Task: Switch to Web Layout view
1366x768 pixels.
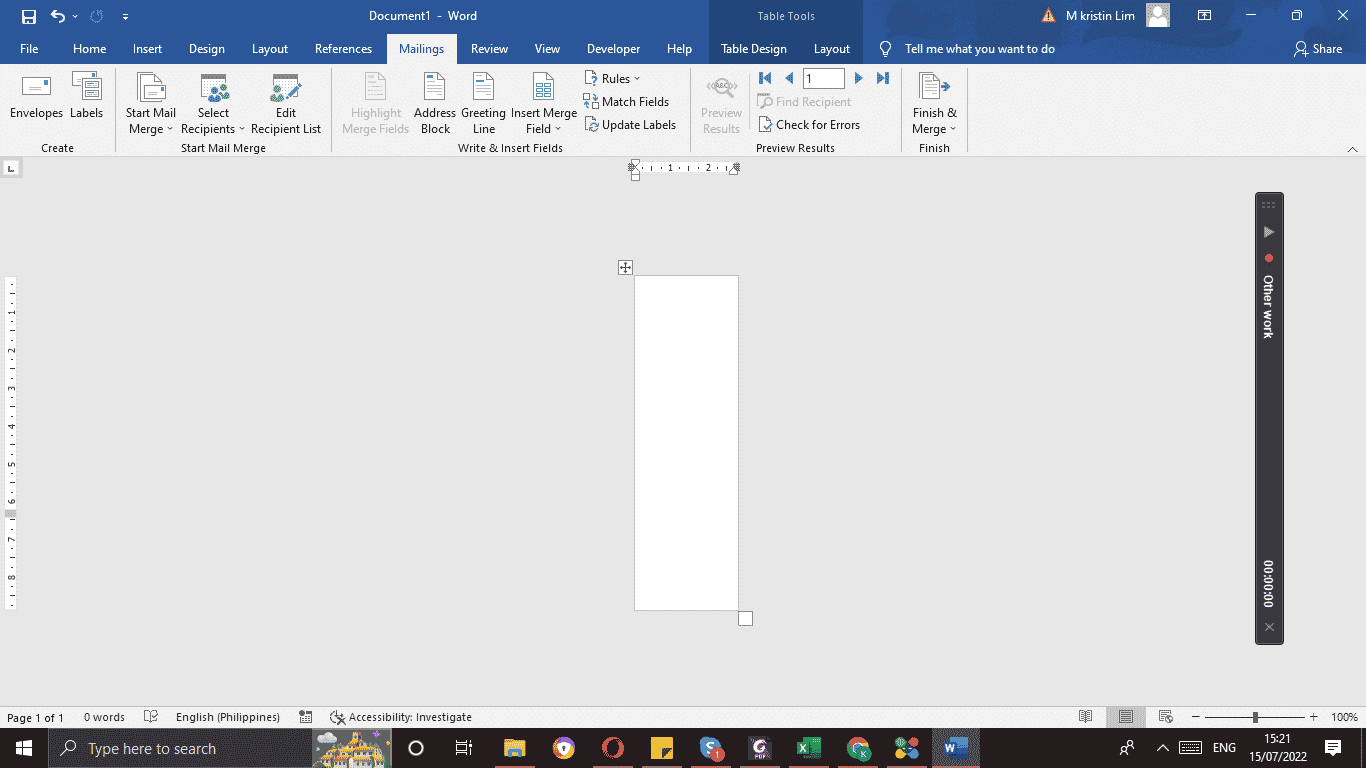Action: point(1165,717)
